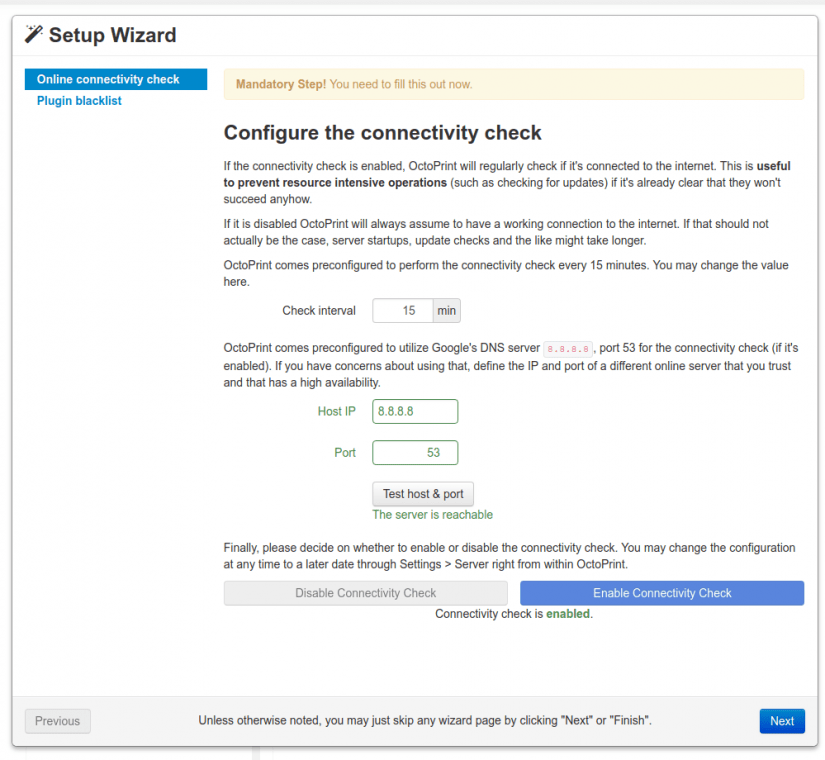This screenshot has width=825, height=760.
Task: Click the red 8.8.8.8 code snippet
Action: click(567, 349)
